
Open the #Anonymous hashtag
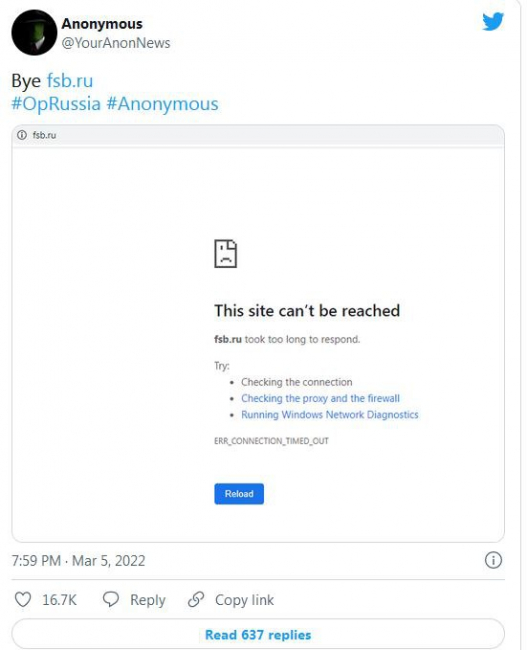163,104
